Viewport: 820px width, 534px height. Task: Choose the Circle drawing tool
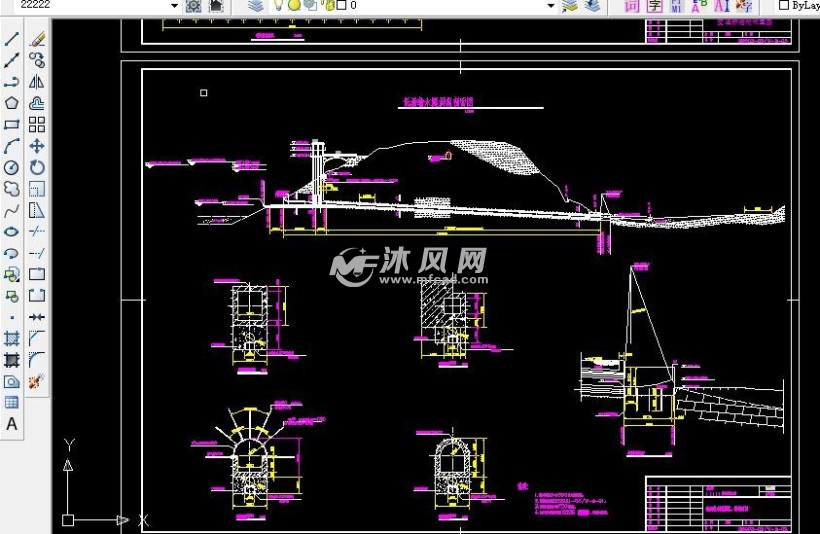(12, 167)
